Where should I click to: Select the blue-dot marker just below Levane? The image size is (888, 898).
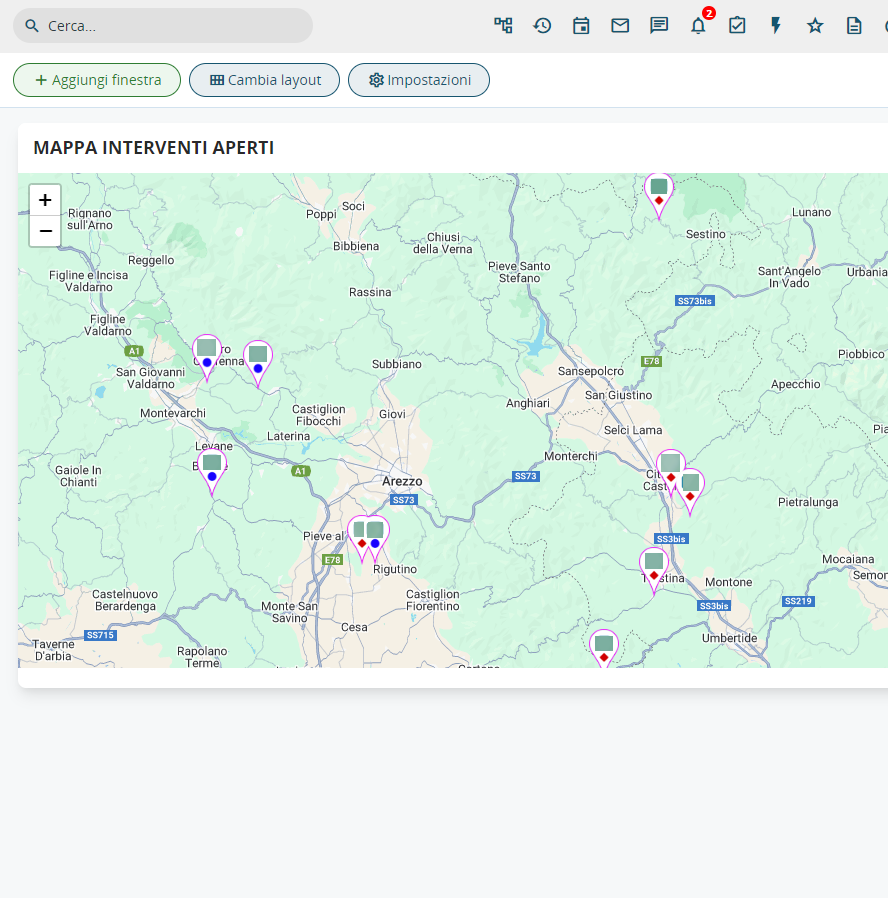212,471
